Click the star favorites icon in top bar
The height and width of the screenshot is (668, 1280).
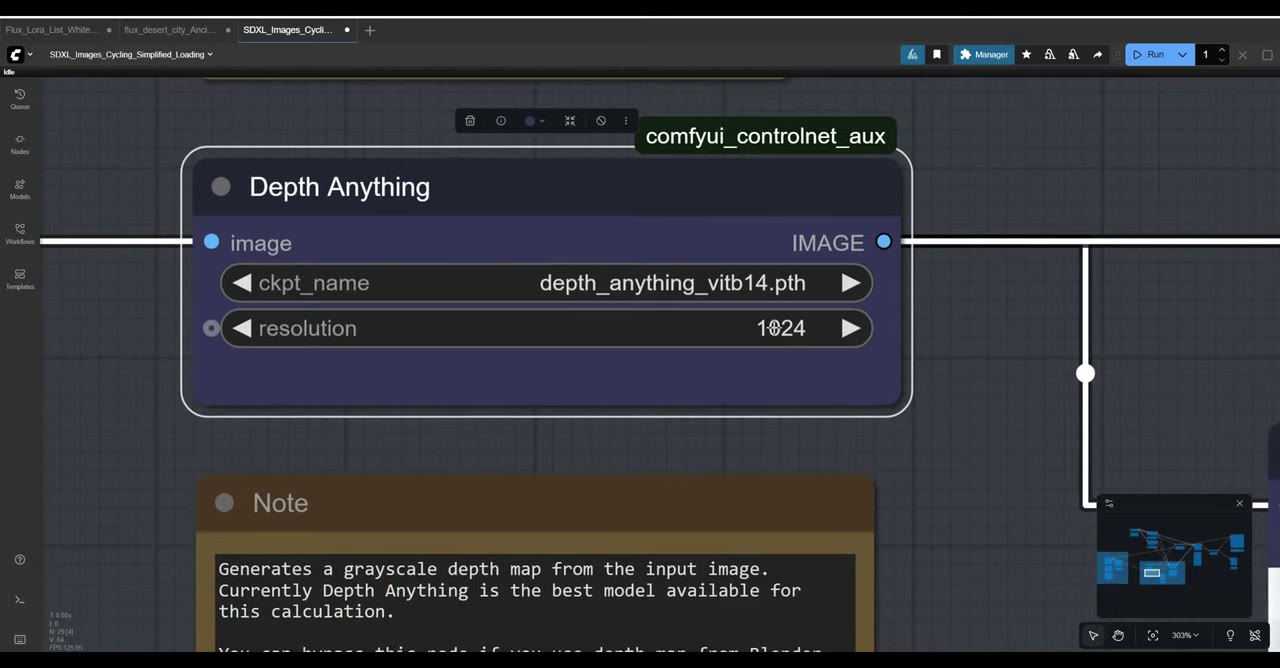(x=1026, y=55)
